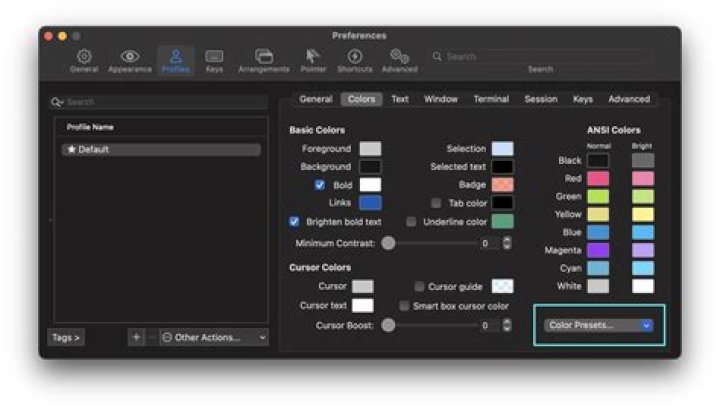This screenshot has width=720, height=410.
Task: Open the ANSI Blue bright swatch
Action: pyautogui.click(x=643, y=232)
